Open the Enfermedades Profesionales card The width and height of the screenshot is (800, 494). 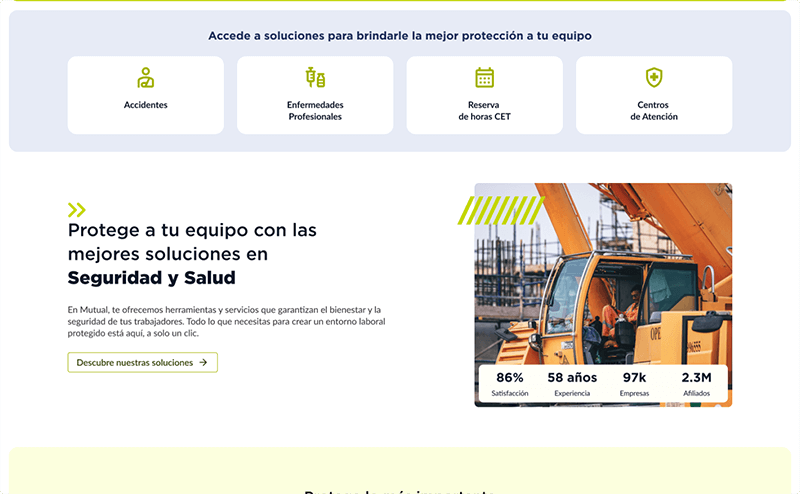[x=315, y=95]
